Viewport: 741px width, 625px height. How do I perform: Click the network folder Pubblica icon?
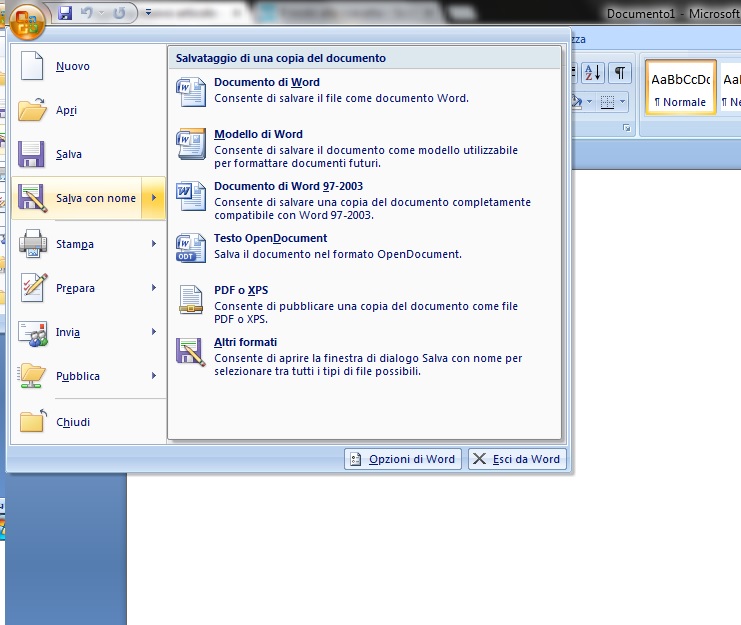(32, 376)
